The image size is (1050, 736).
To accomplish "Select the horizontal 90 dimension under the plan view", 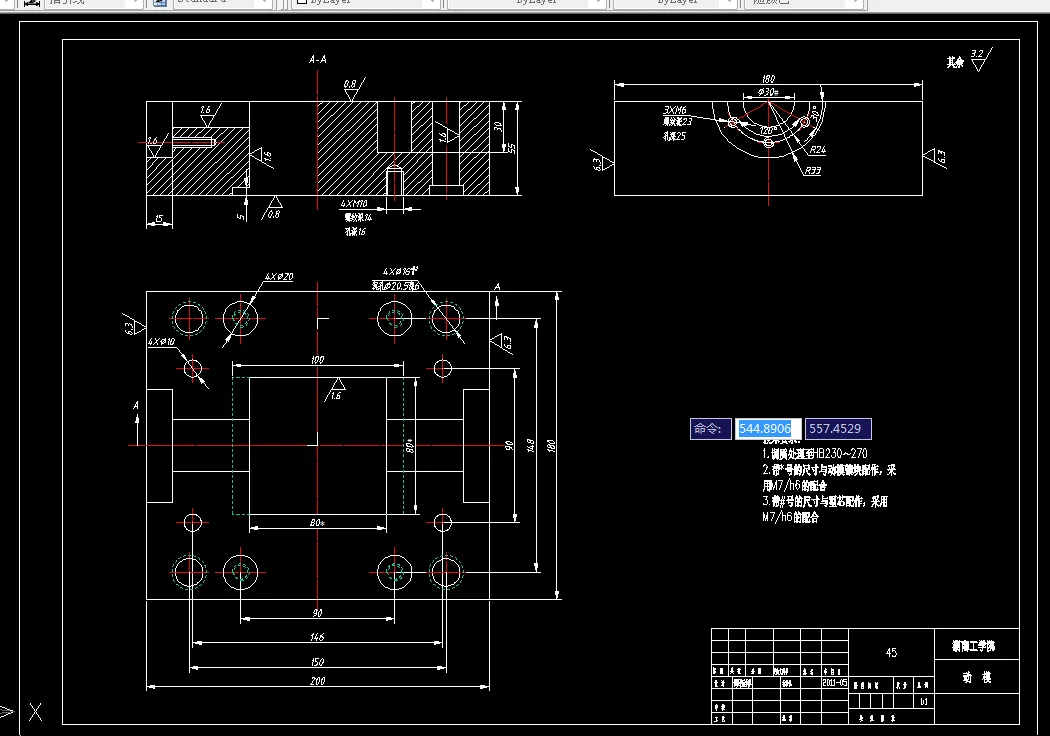I will [x=317, y=613].
